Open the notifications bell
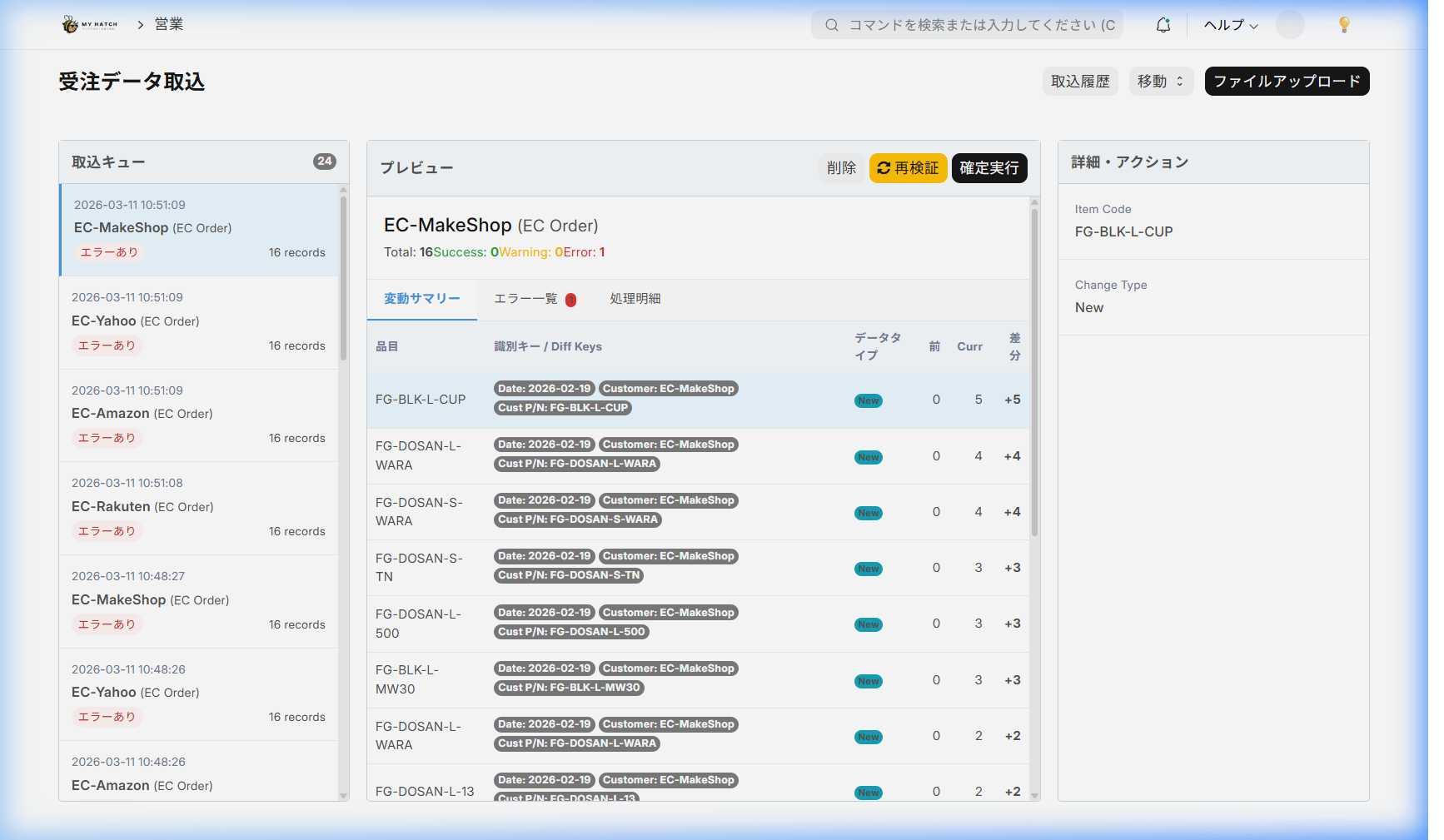 coord(1163,25)
